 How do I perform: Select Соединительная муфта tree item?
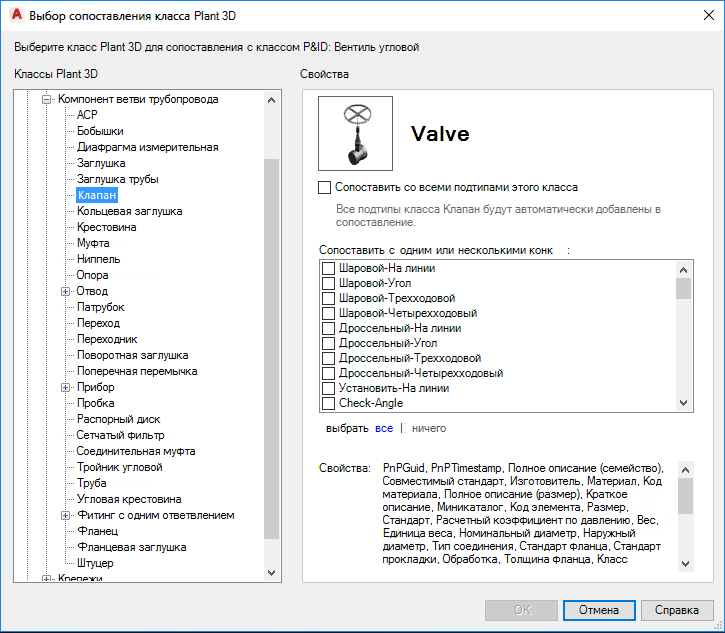point(136,451)
